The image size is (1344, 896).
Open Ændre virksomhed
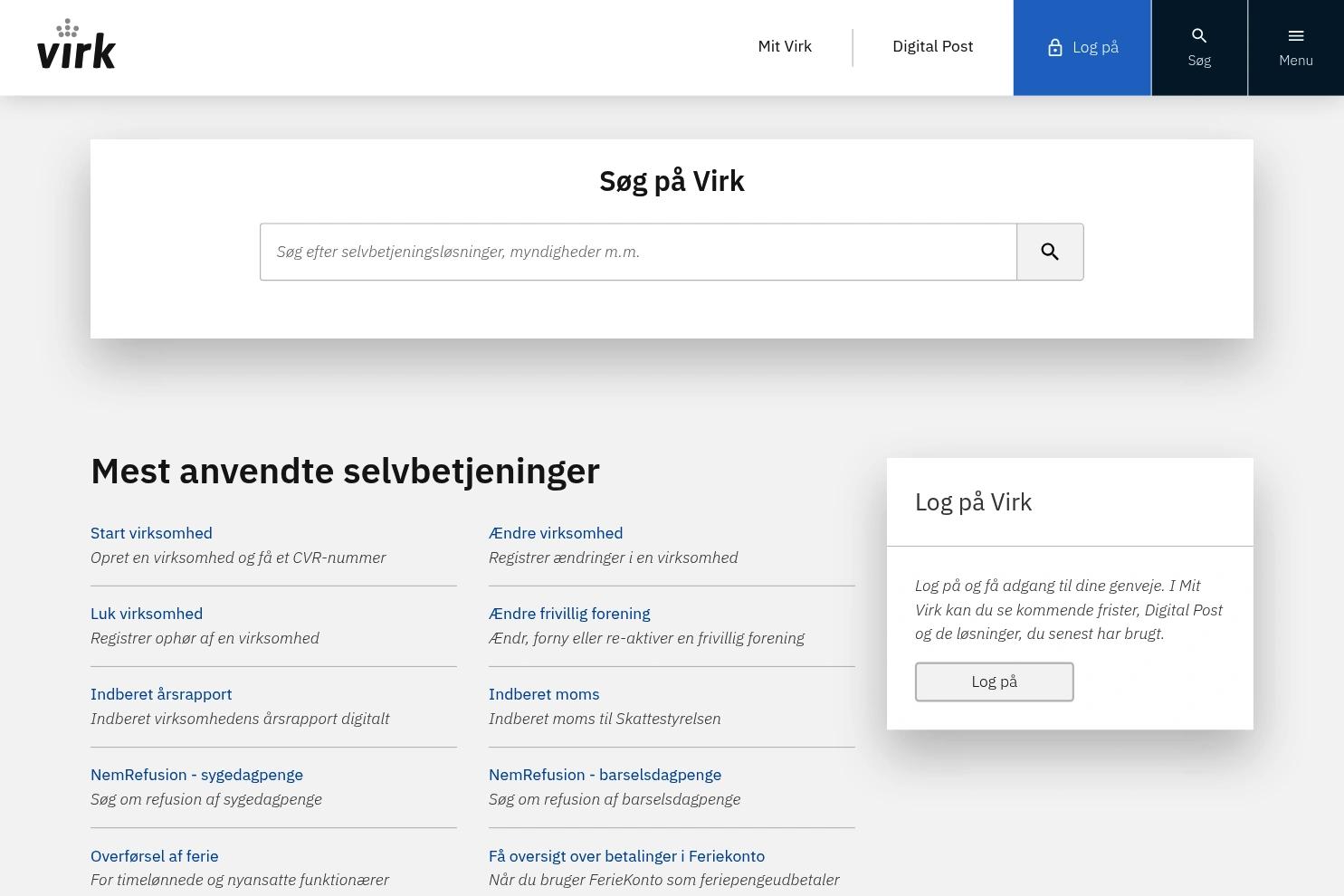[556, 533]
